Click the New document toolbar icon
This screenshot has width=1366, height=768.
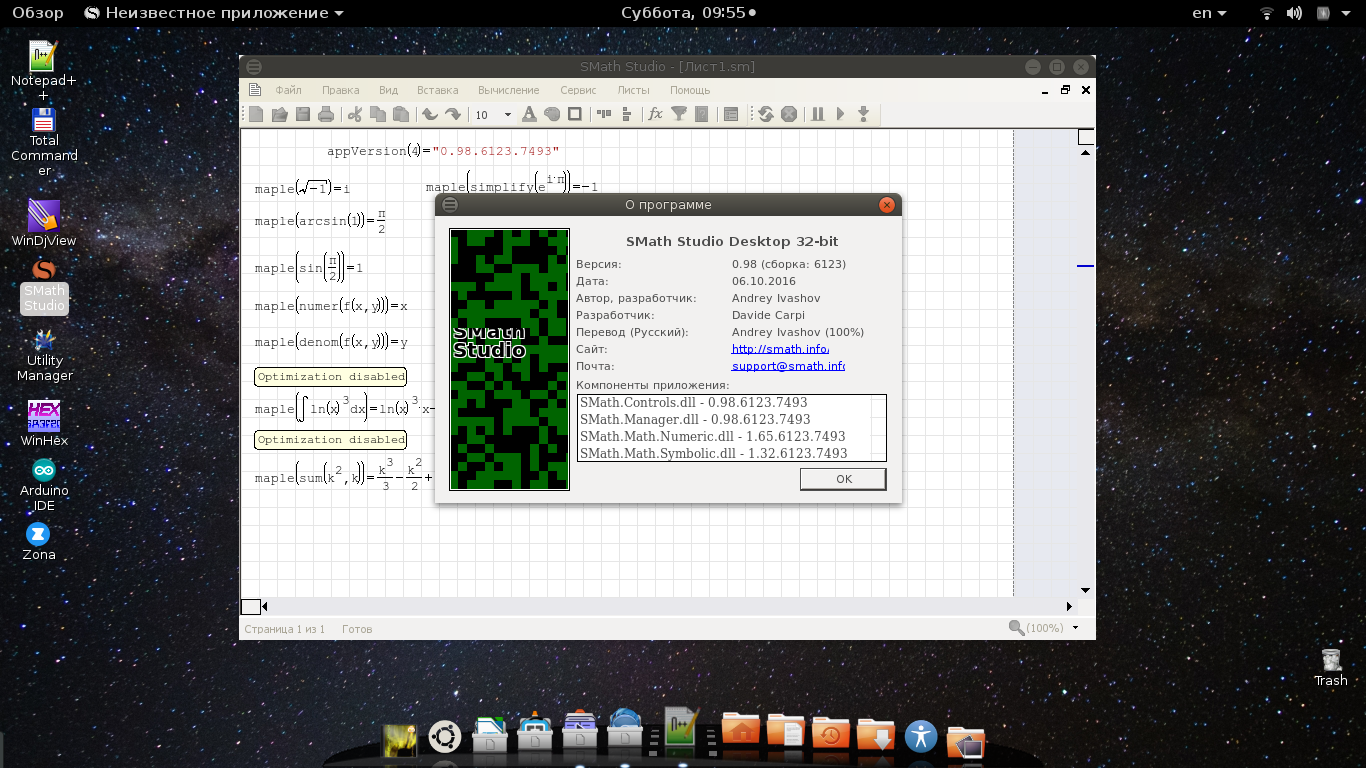pyautogui.click(x=256, y=114)
